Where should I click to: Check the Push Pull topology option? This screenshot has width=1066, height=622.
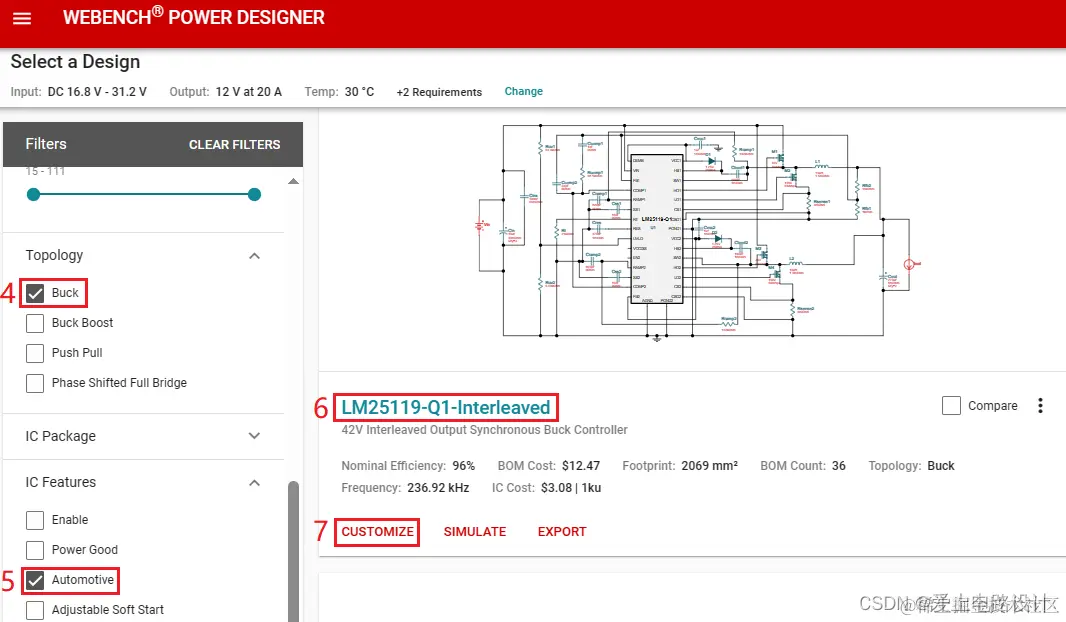tap(35, 353)
